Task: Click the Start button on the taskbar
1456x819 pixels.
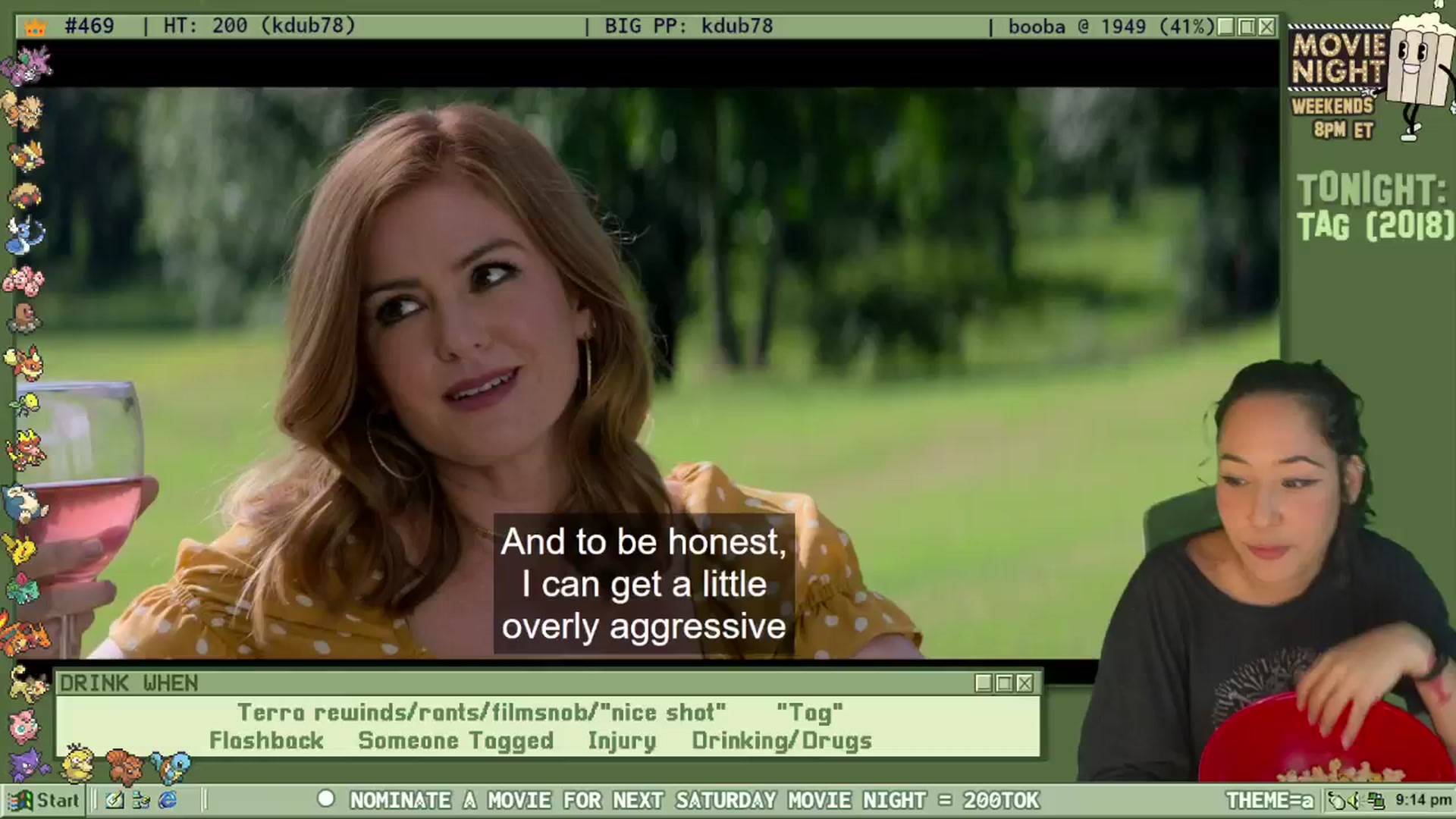Action: (43, 800)
